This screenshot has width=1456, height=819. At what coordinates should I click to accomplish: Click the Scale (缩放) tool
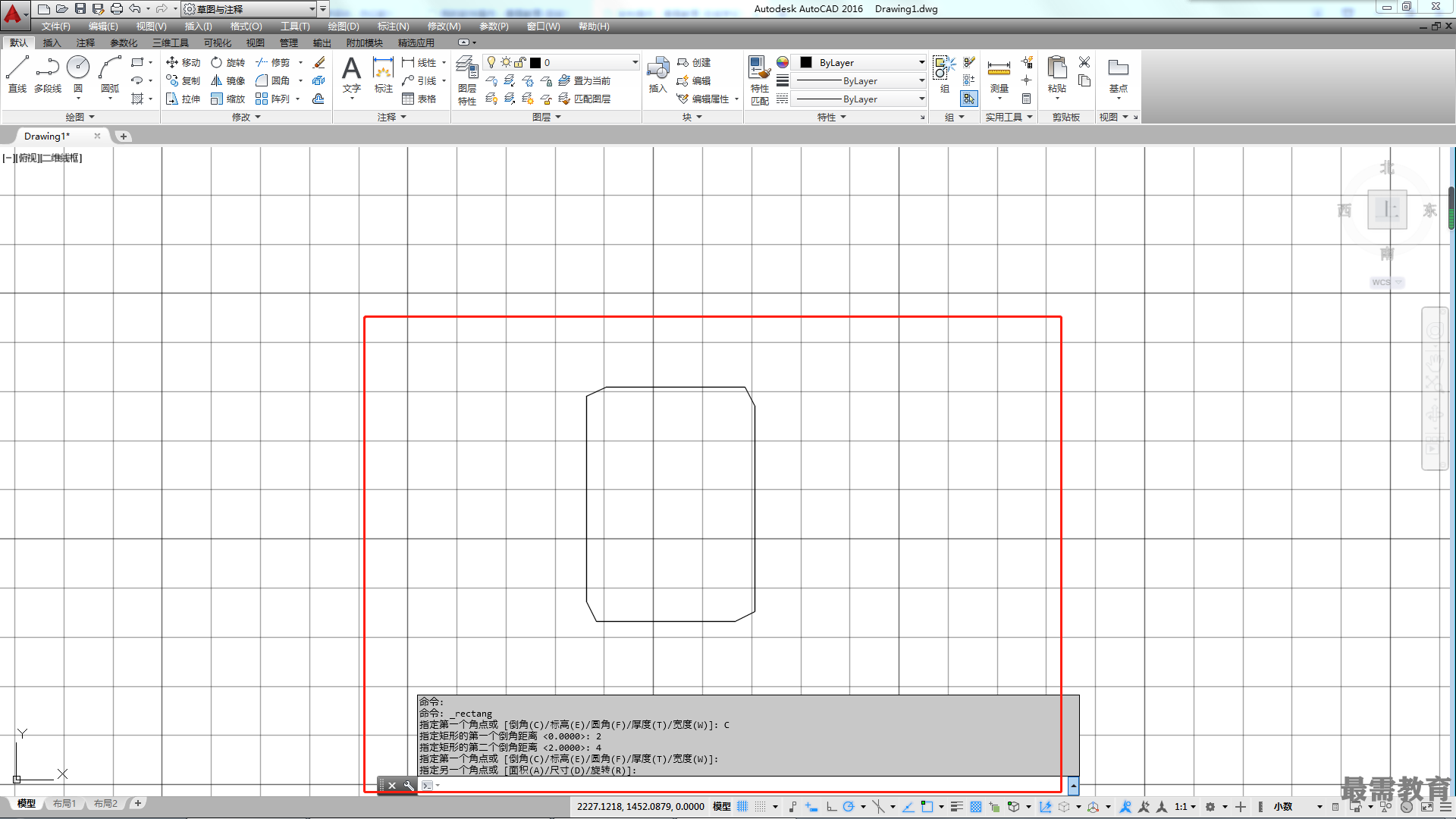pyautogui.click(x=227, y=99)
